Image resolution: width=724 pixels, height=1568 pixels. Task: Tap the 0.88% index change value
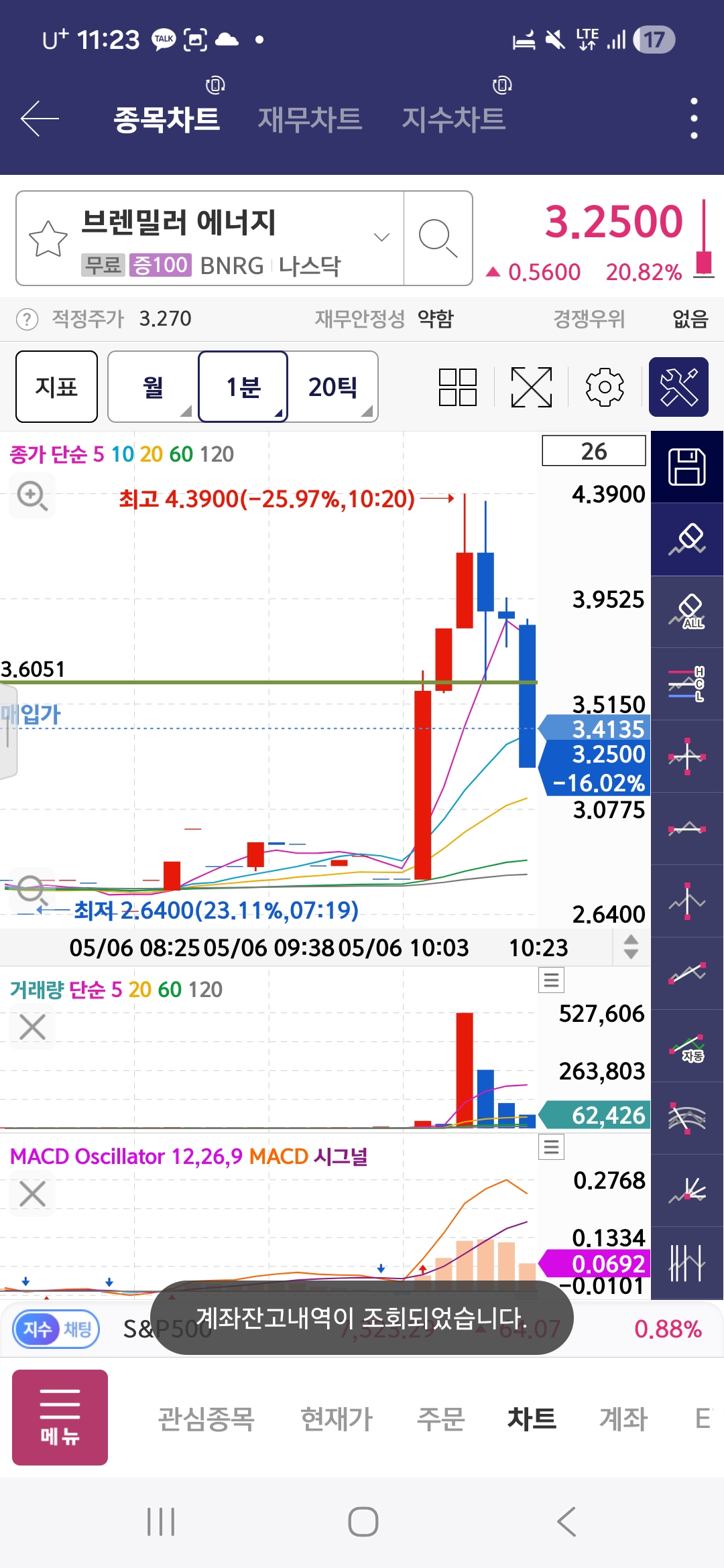[668, 1329]
